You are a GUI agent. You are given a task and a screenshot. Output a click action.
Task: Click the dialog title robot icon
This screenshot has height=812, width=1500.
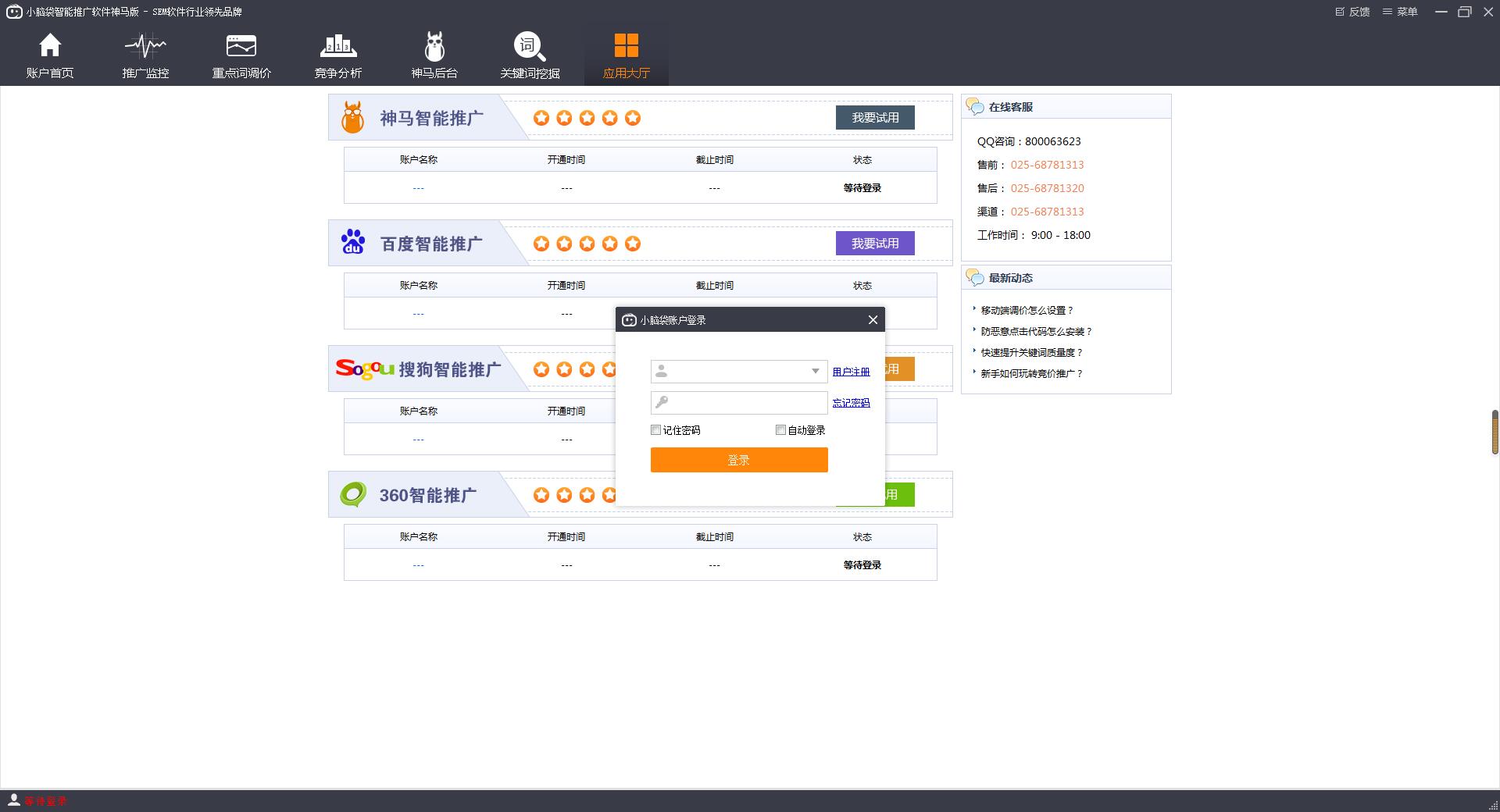pos(629,319)
